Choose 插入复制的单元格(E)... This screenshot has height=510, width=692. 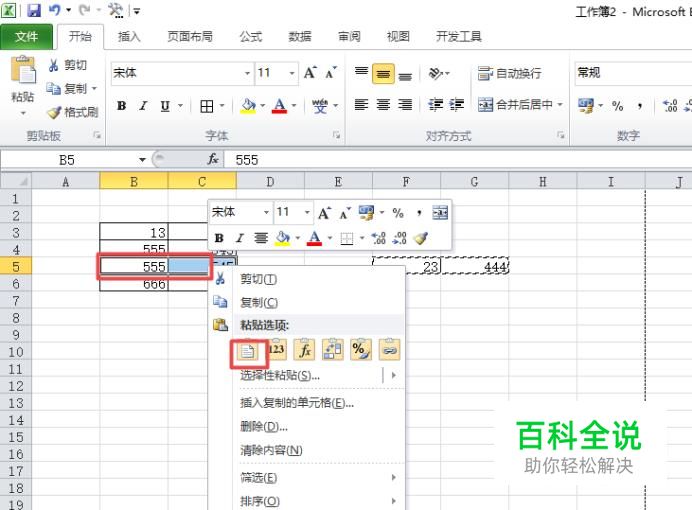[x=309, y=403]
